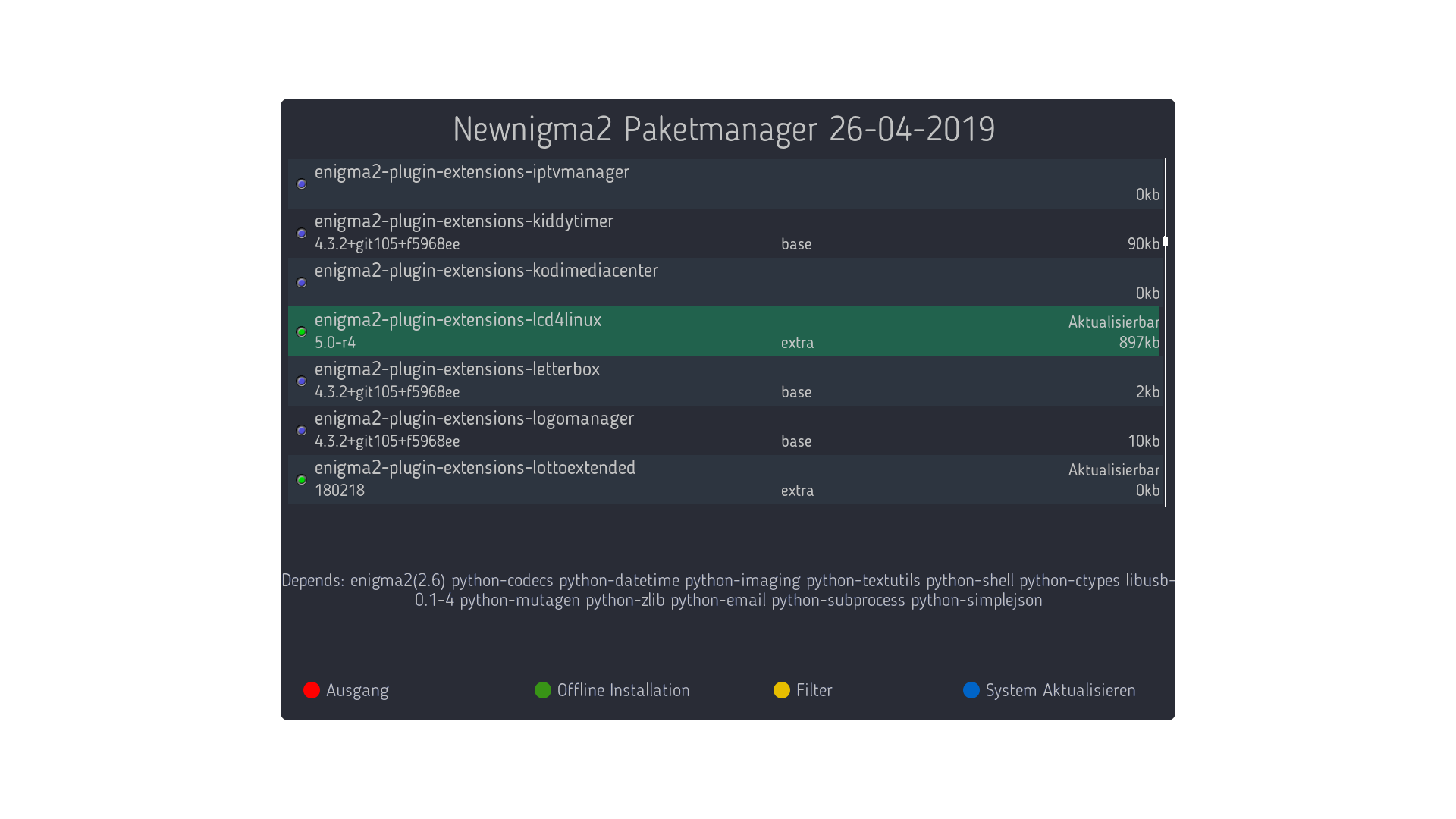Viewport: 1456px width, 819px height.
Task: Click version text of kiddytimer package
Action: 387,243
